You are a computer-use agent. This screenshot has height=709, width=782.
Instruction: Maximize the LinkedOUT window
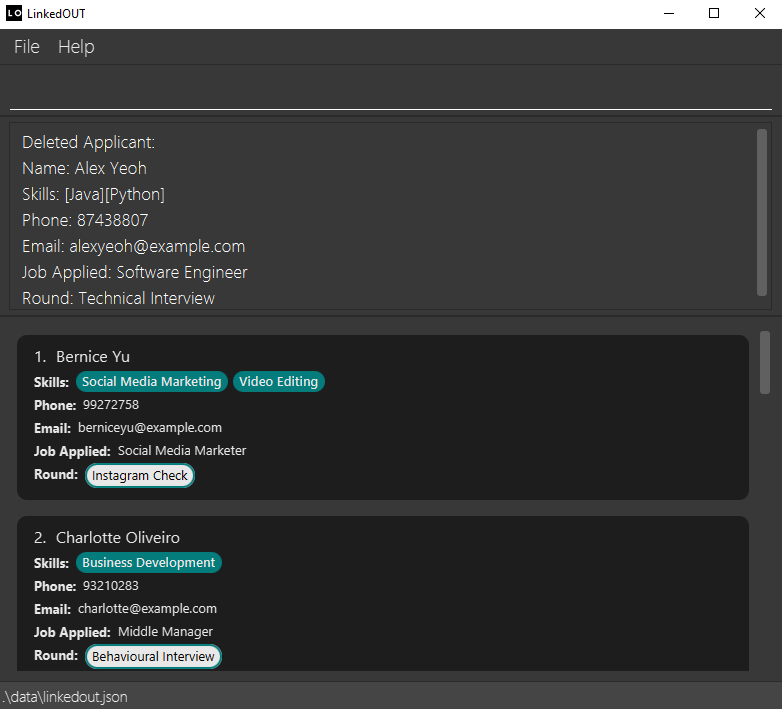click(x=713, y=14)
